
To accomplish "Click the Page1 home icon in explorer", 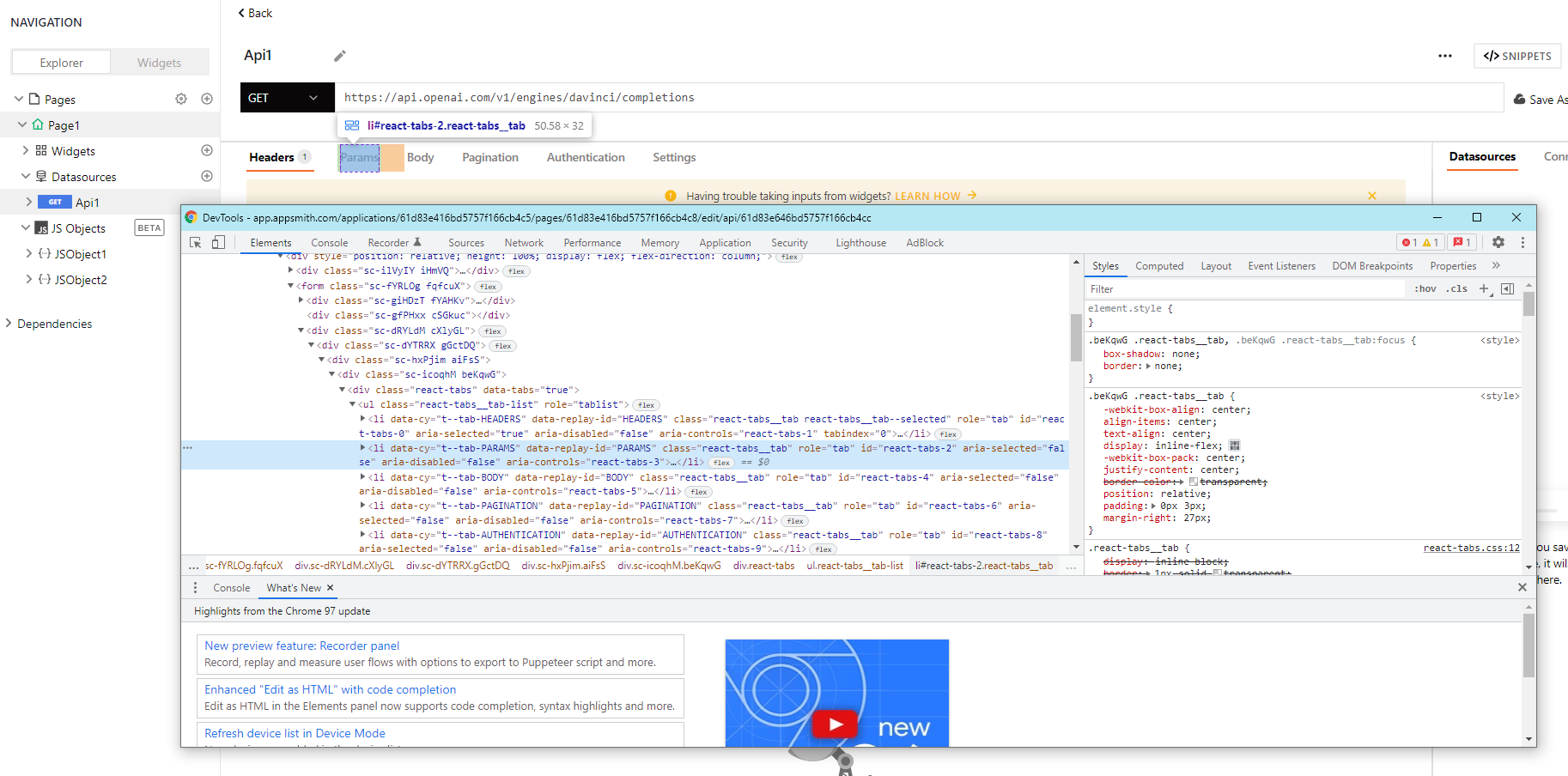I will pos(38,124).
